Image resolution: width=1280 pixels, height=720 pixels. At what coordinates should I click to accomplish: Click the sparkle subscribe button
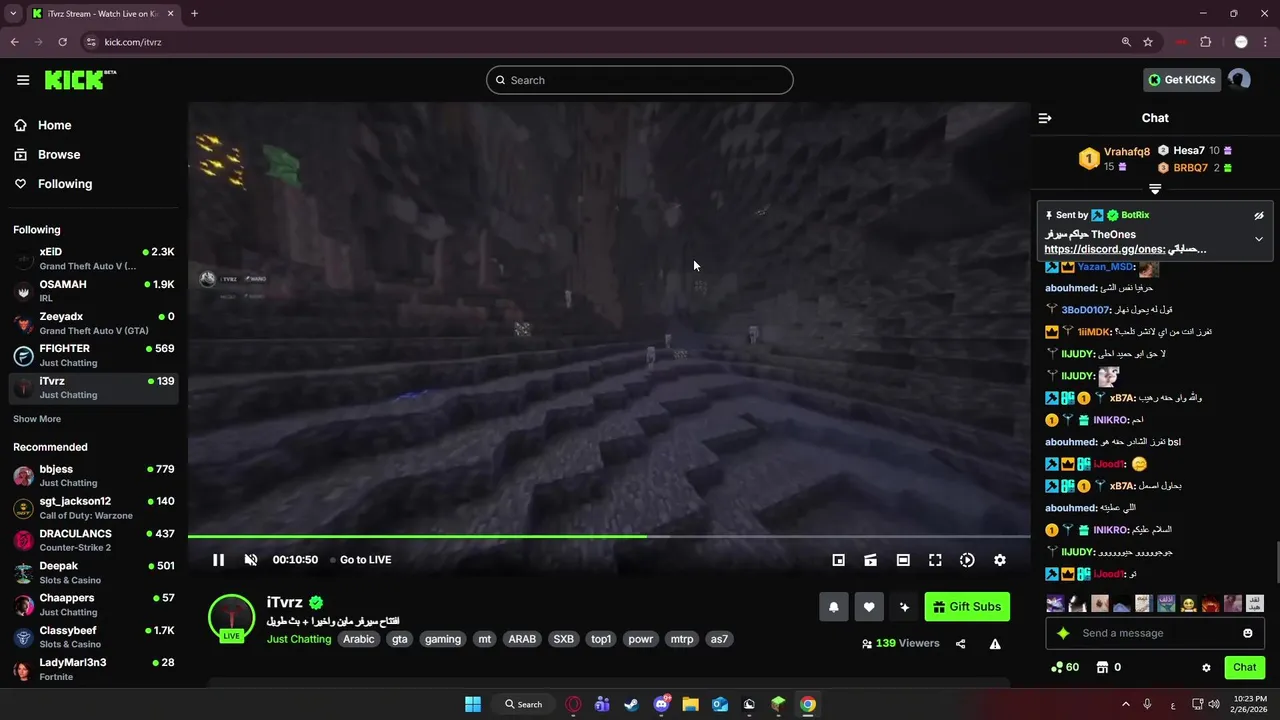(x=905, y=607)
